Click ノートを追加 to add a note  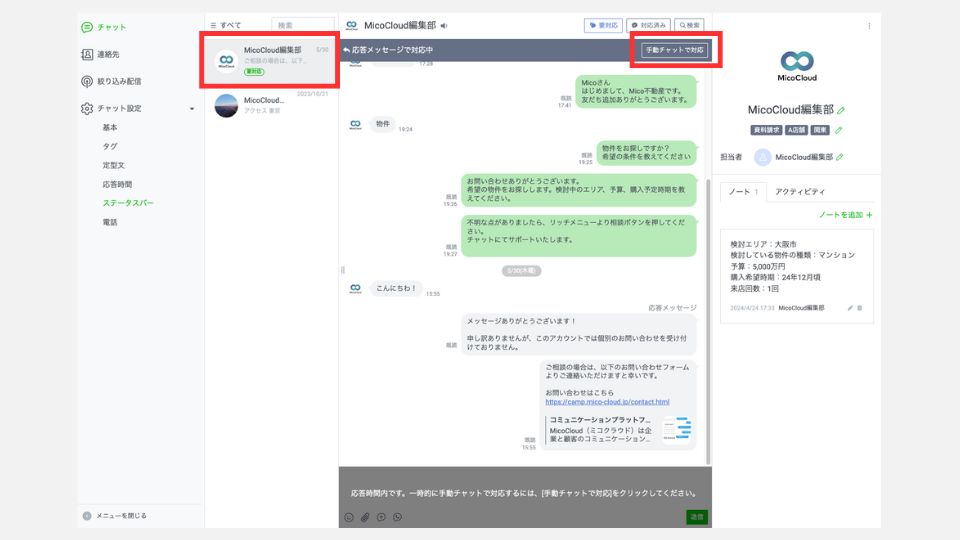click(x=846, y=215)
